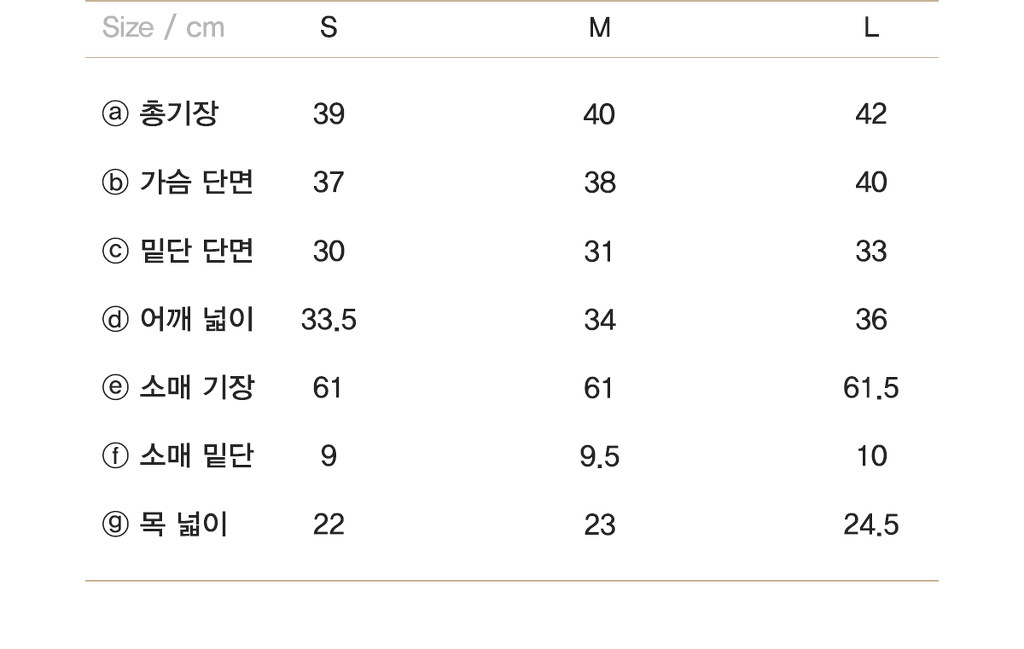Select the M size column header
Screen dimensions: 1024x649
click(x=600, y=28)
